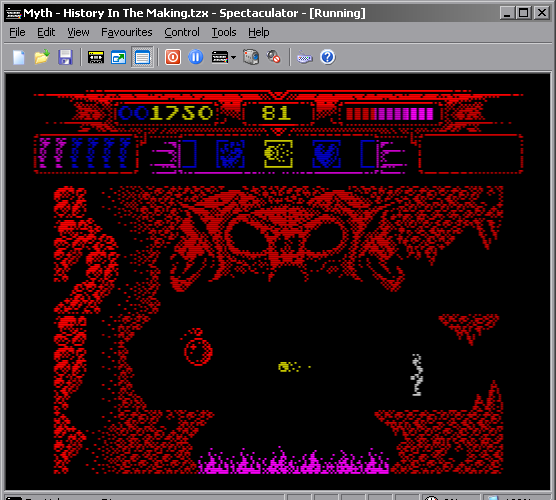This screenshot has width=556, height=500.
Task: Maximize the Spectaculator window
Action: tap(524, 13)
